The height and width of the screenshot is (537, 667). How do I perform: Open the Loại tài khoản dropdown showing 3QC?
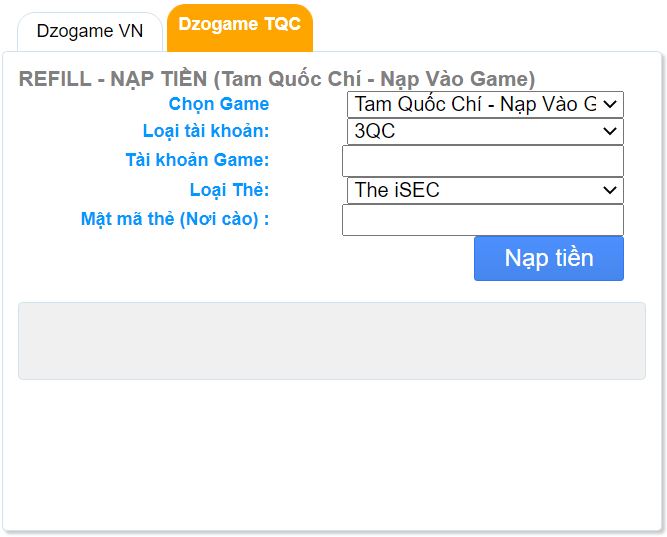tap(485, 131)
